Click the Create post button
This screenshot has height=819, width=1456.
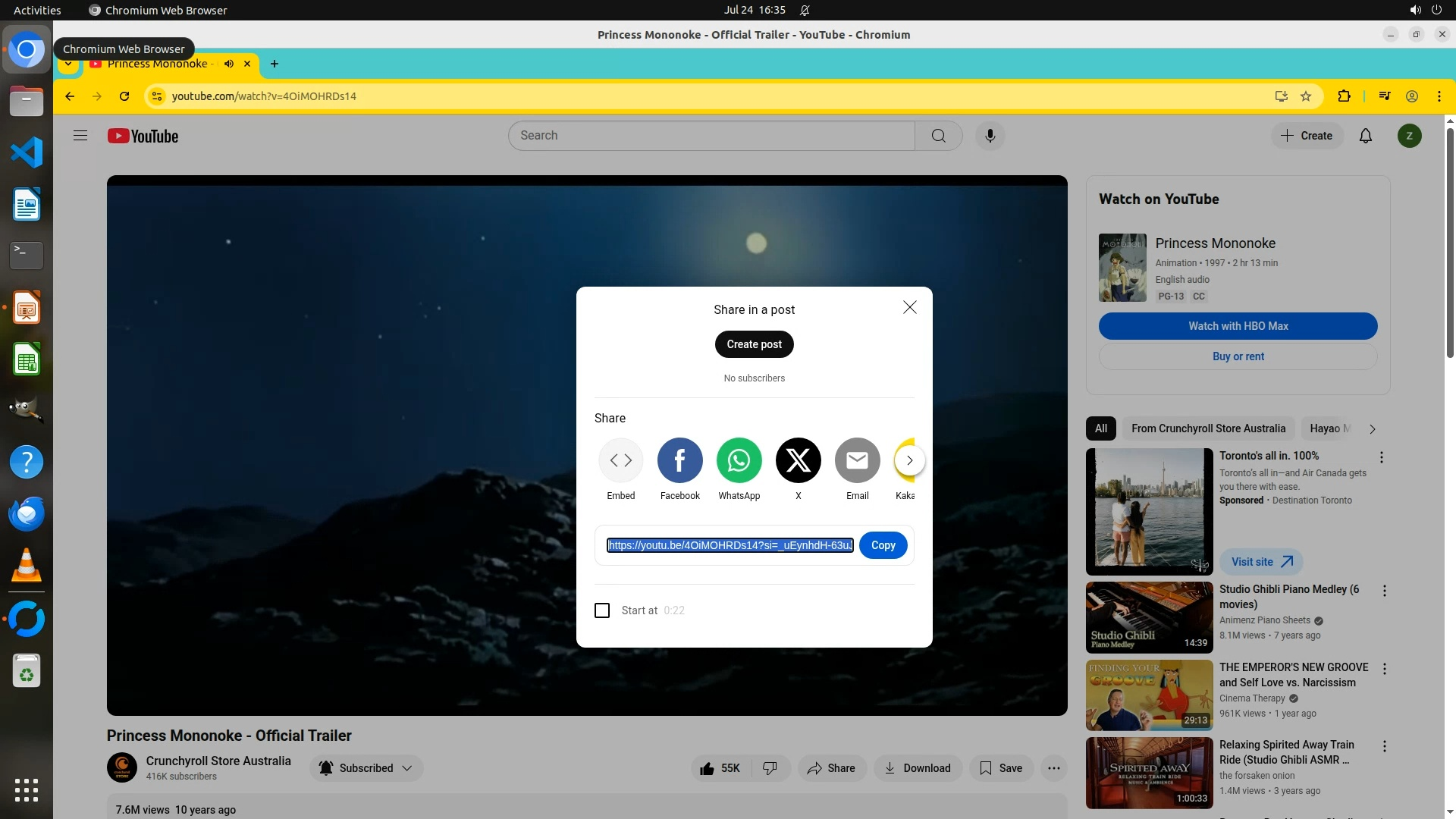pos(754,344)
